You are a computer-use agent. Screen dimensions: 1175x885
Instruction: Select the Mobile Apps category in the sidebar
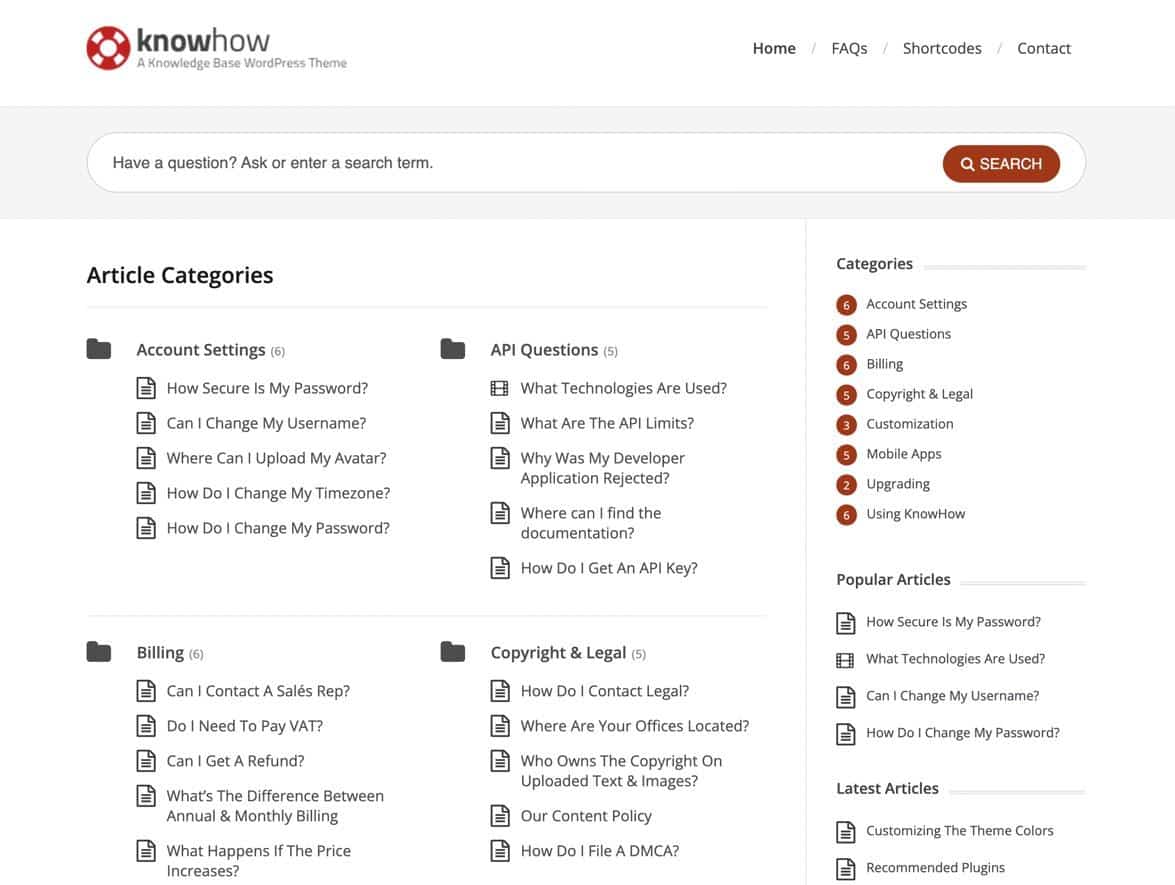tap(904, 453)
